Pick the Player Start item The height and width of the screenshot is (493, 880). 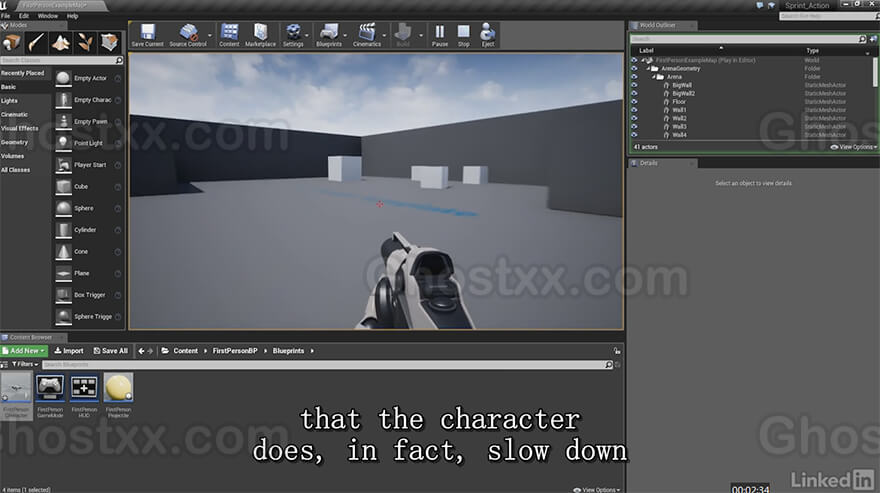pos(88,165)
